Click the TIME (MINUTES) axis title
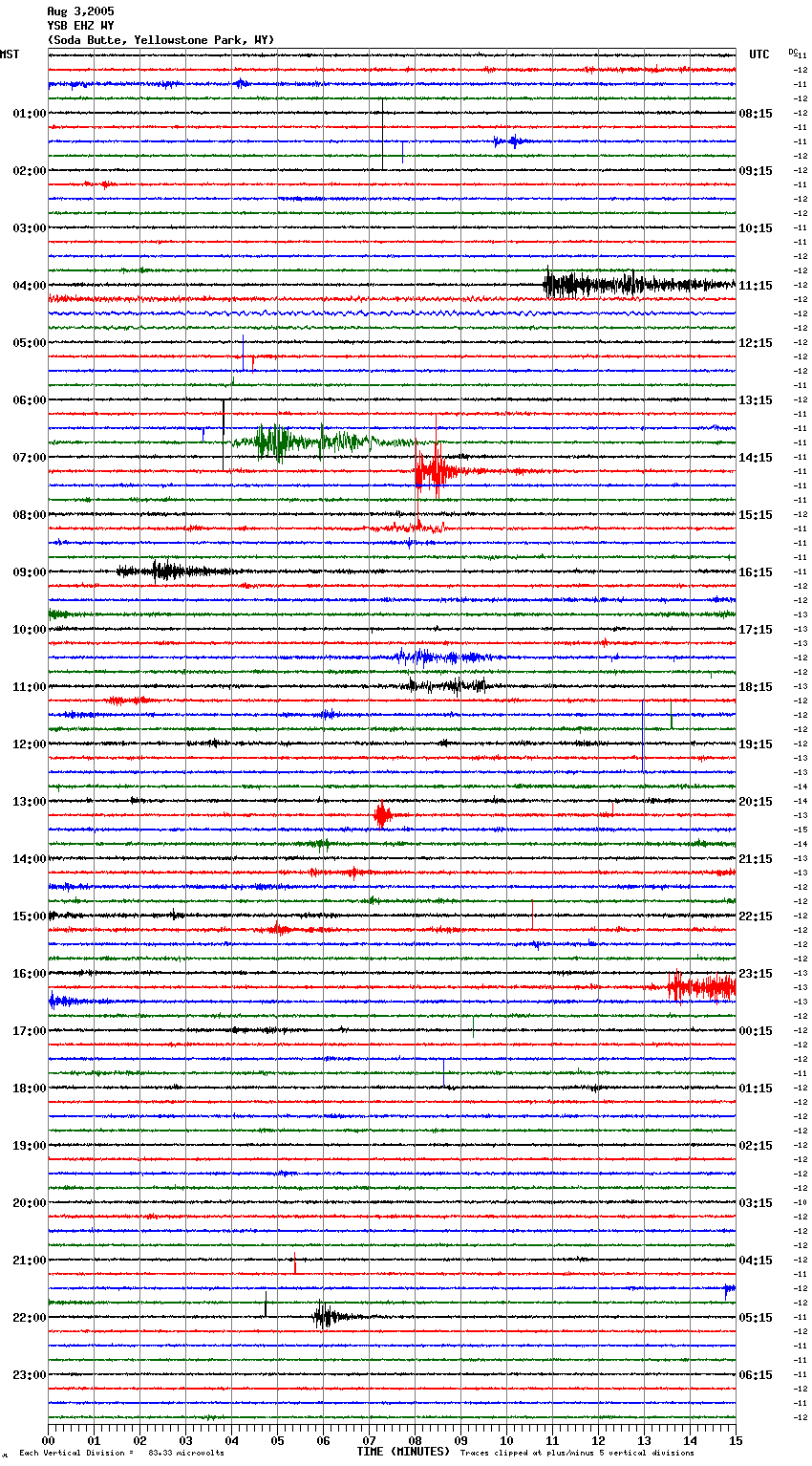812x1466 pixels. tap(403, 1452)
